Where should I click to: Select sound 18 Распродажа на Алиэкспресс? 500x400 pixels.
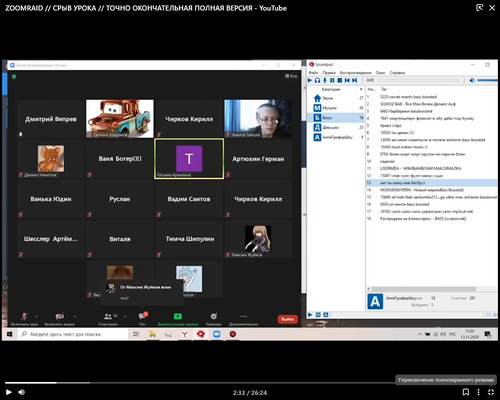coord(432,219)
